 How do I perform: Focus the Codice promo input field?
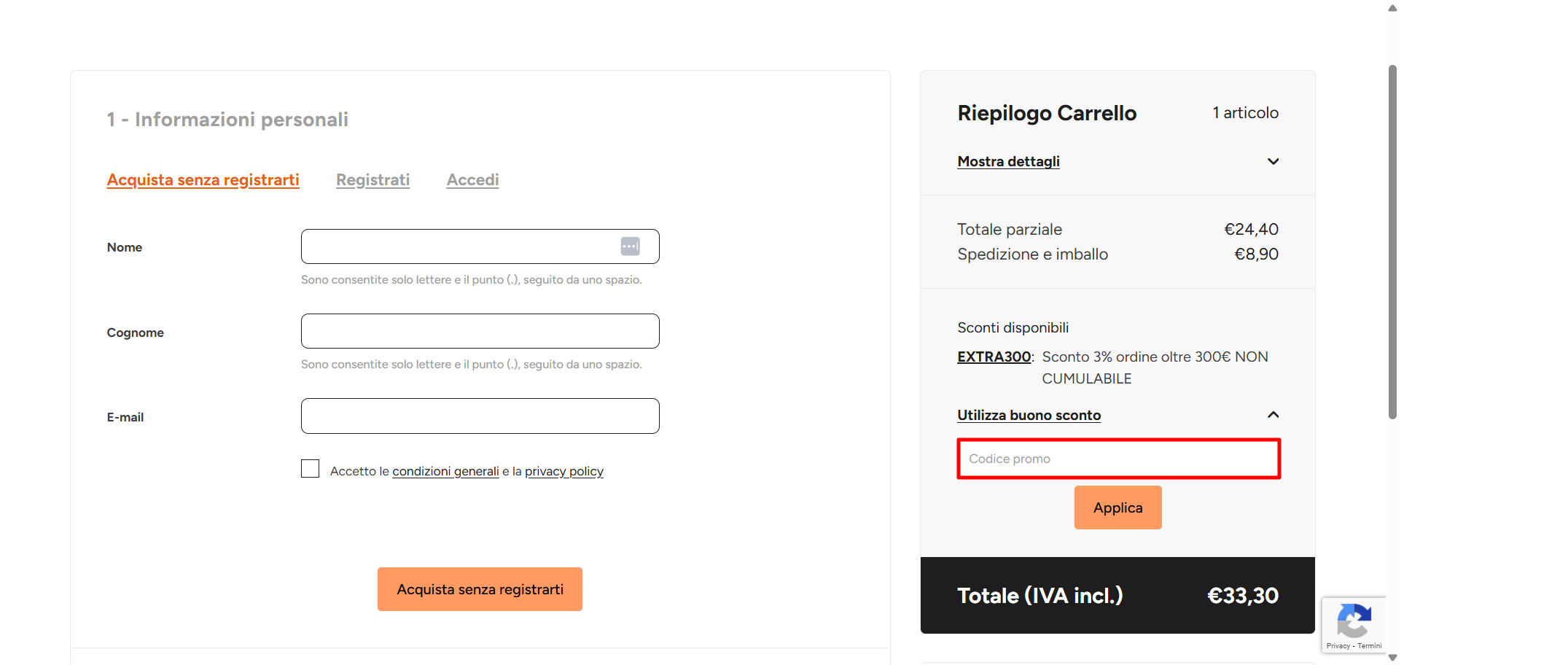1118,459
